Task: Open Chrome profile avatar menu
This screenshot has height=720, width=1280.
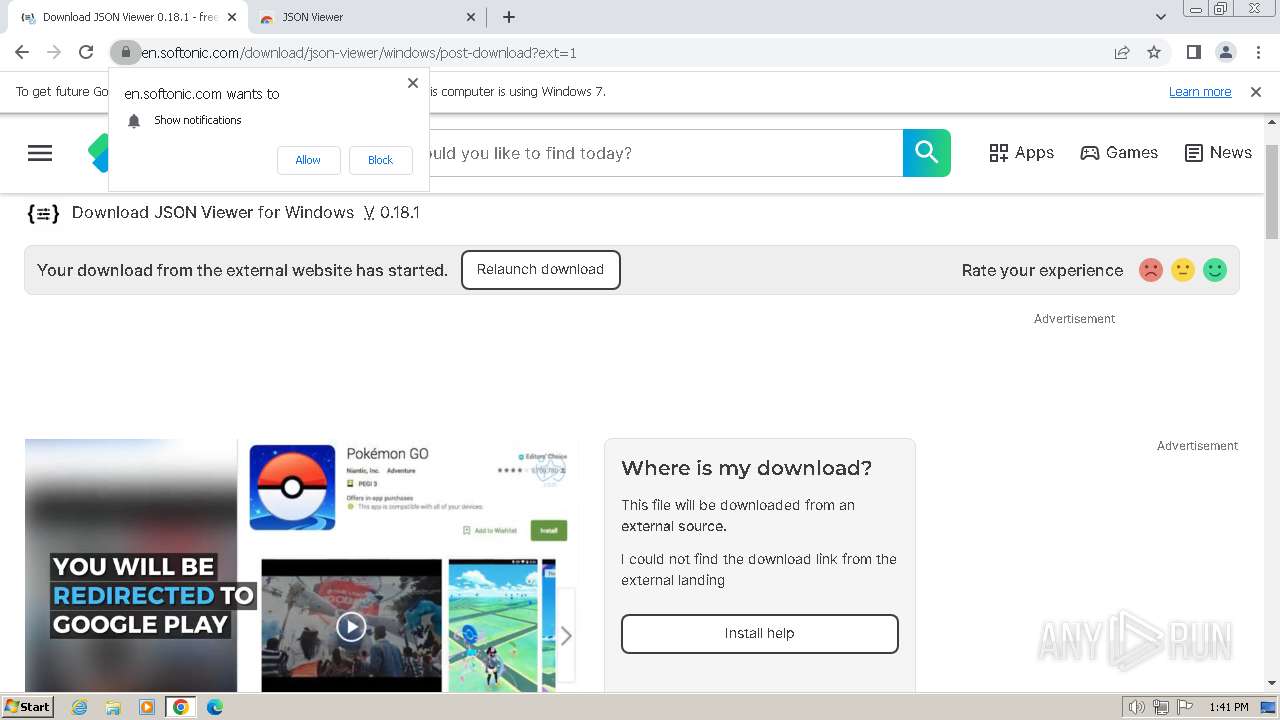Action: 1225,53
